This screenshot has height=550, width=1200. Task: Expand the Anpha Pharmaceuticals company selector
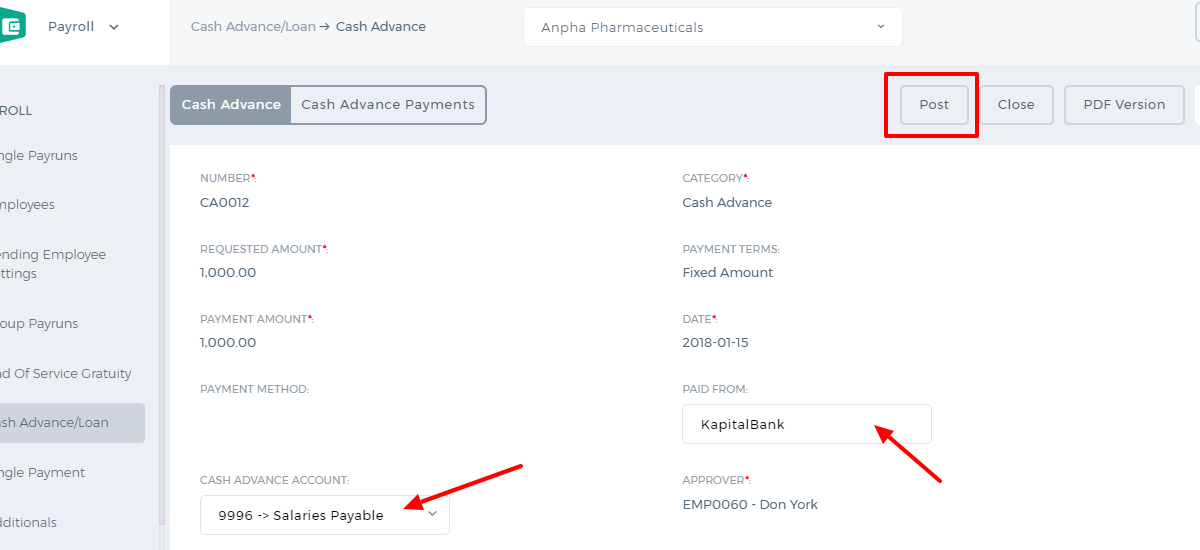point(713,27)
